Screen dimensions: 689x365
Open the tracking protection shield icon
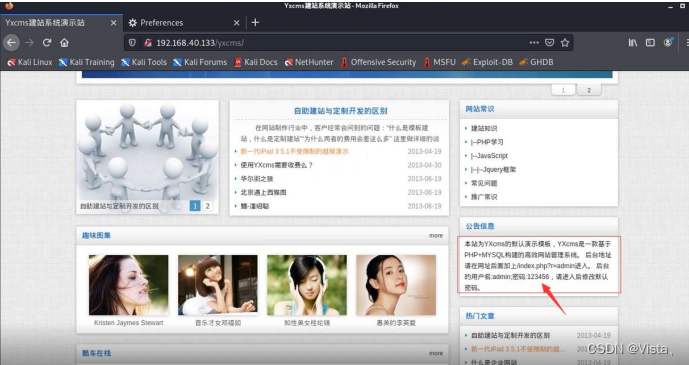pos(132,43)
